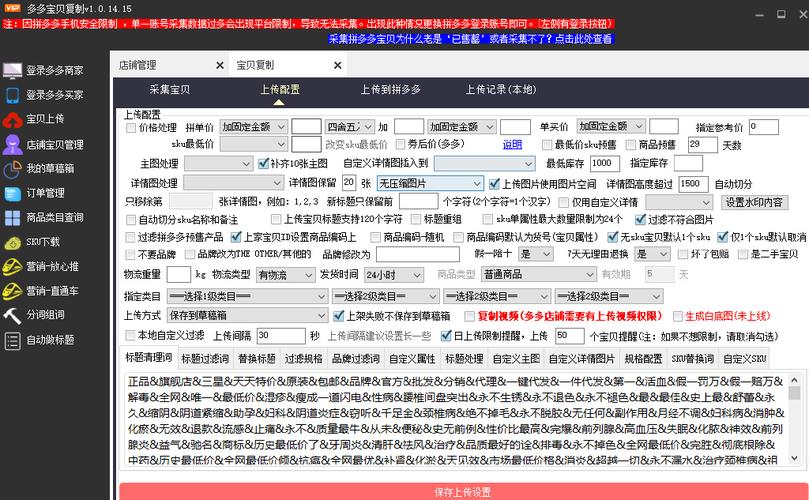This screenshot has height=500, width=809.
Task: Expand 自定义详情图插入到 dropdown
Action: tap(484, 164)
